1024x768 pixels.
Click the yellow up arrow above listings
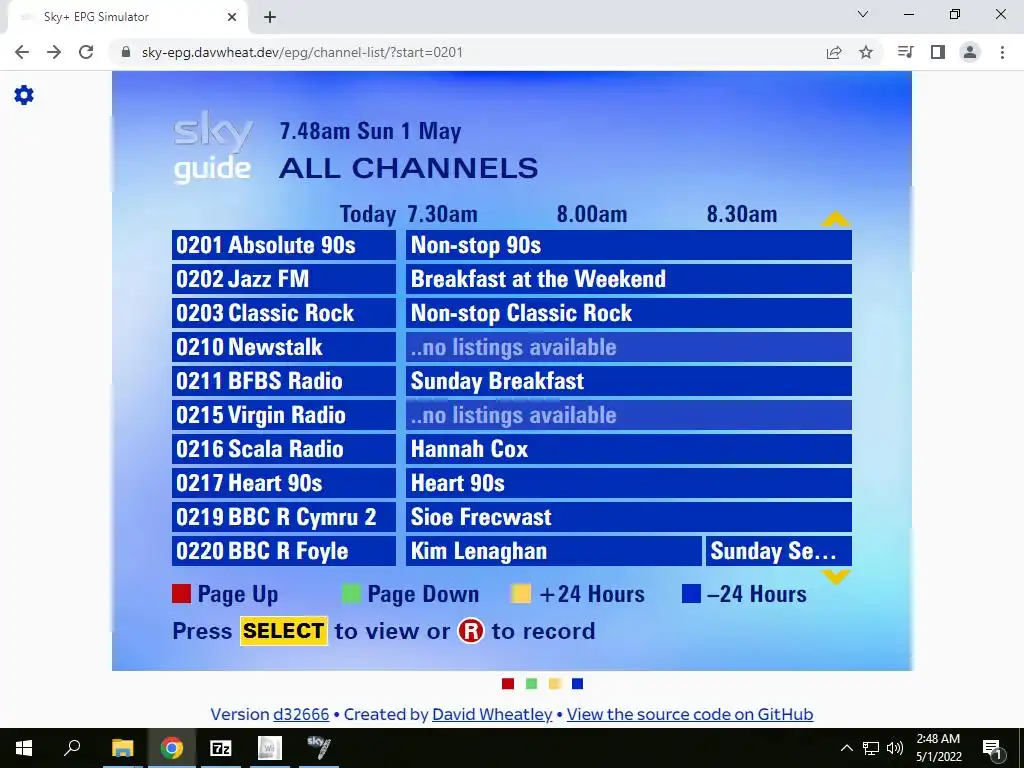click(835, 219)
